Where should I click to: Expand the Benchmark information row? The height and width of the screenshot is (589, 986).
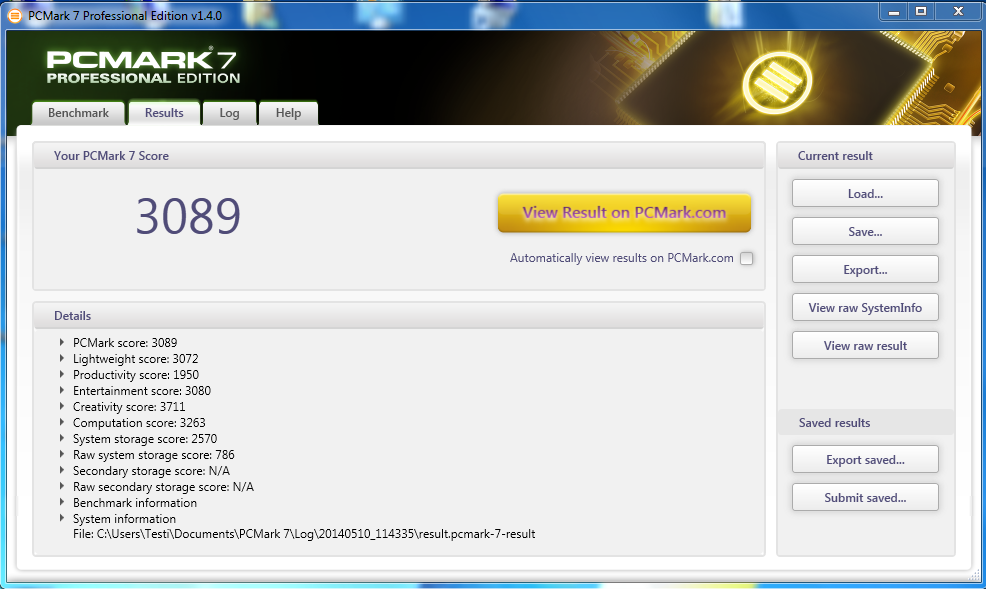(x=62, y=503)
